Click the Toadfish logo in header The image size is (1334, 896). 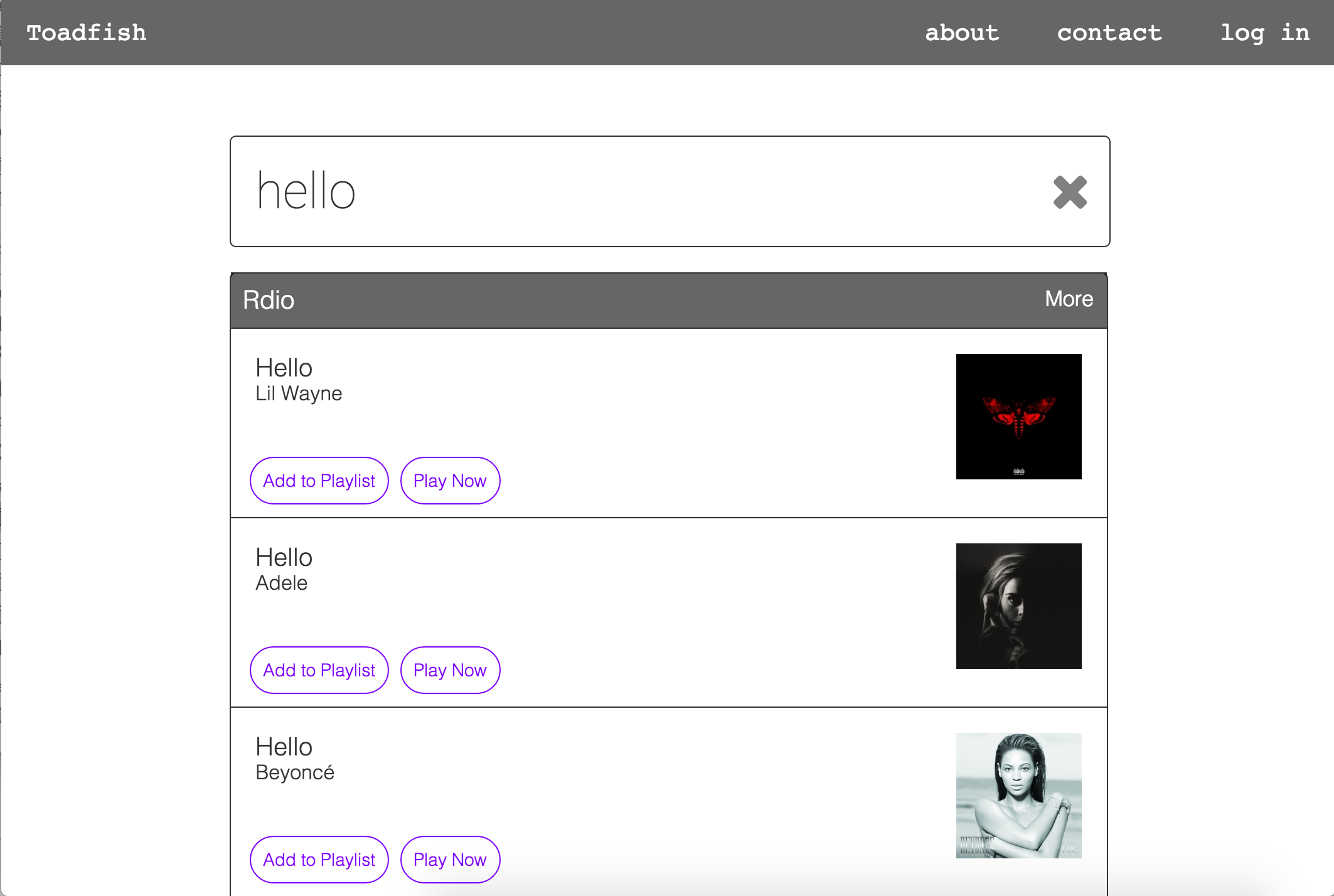(87, 33)
